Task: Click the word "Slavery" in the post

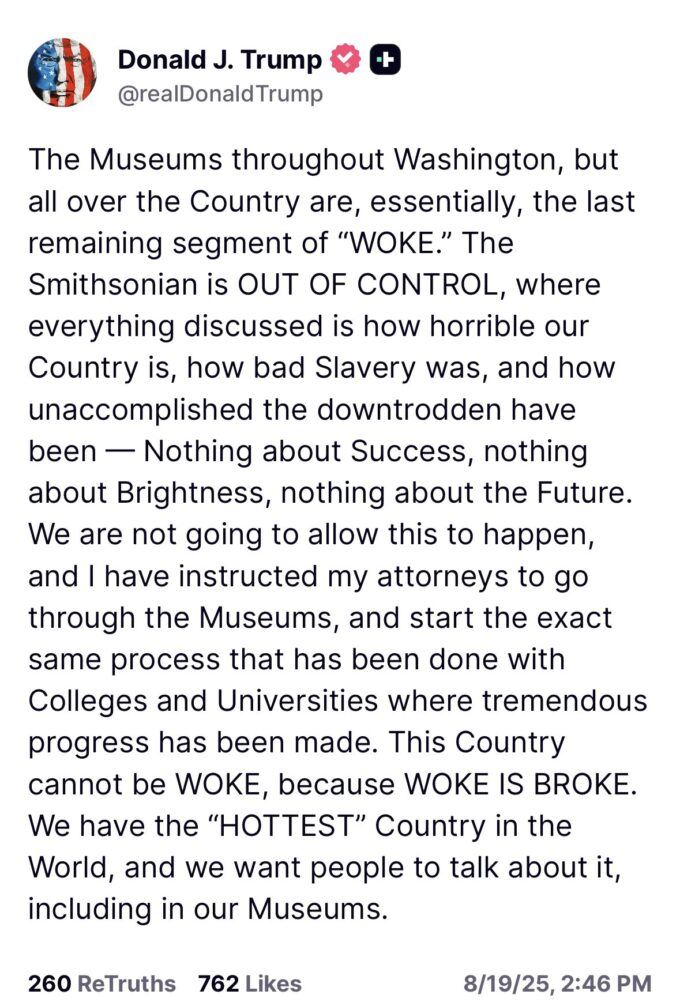Action: coord(365,368)
